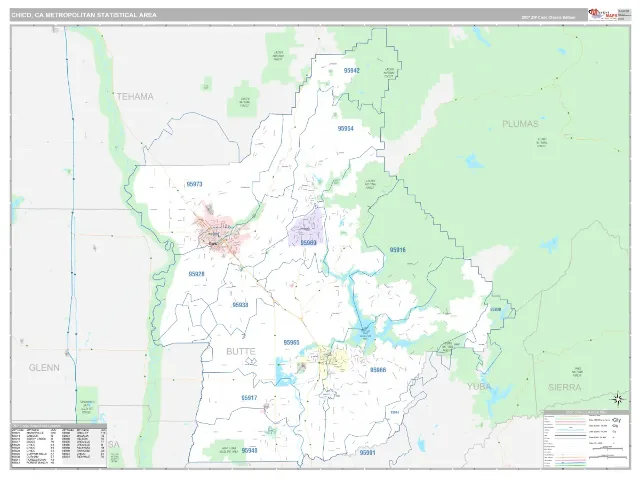This screenshot has height=480, width=640.
Task: Select the GLENN county label
Action: 44,368
